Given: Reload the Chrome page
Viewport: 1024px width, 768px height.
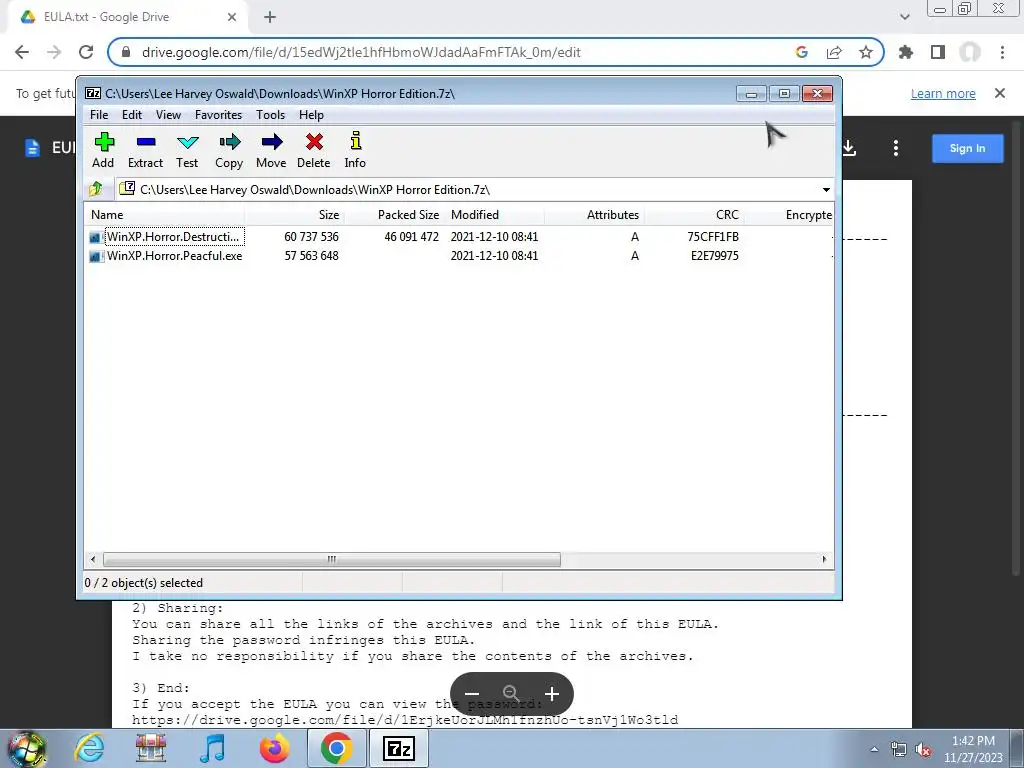Looking at the screenshot, I should (86, 52).
